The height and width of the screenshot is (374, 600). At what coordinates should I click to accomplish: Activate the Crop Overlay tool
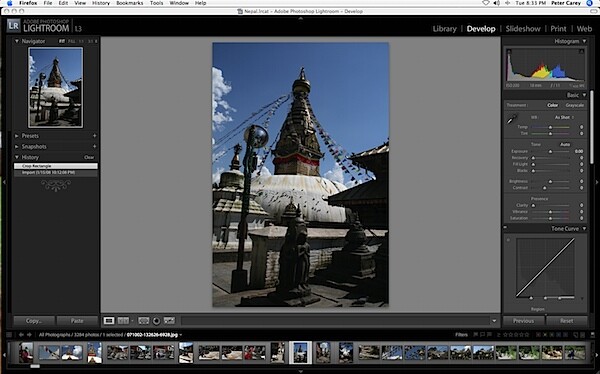pos(143,321)
